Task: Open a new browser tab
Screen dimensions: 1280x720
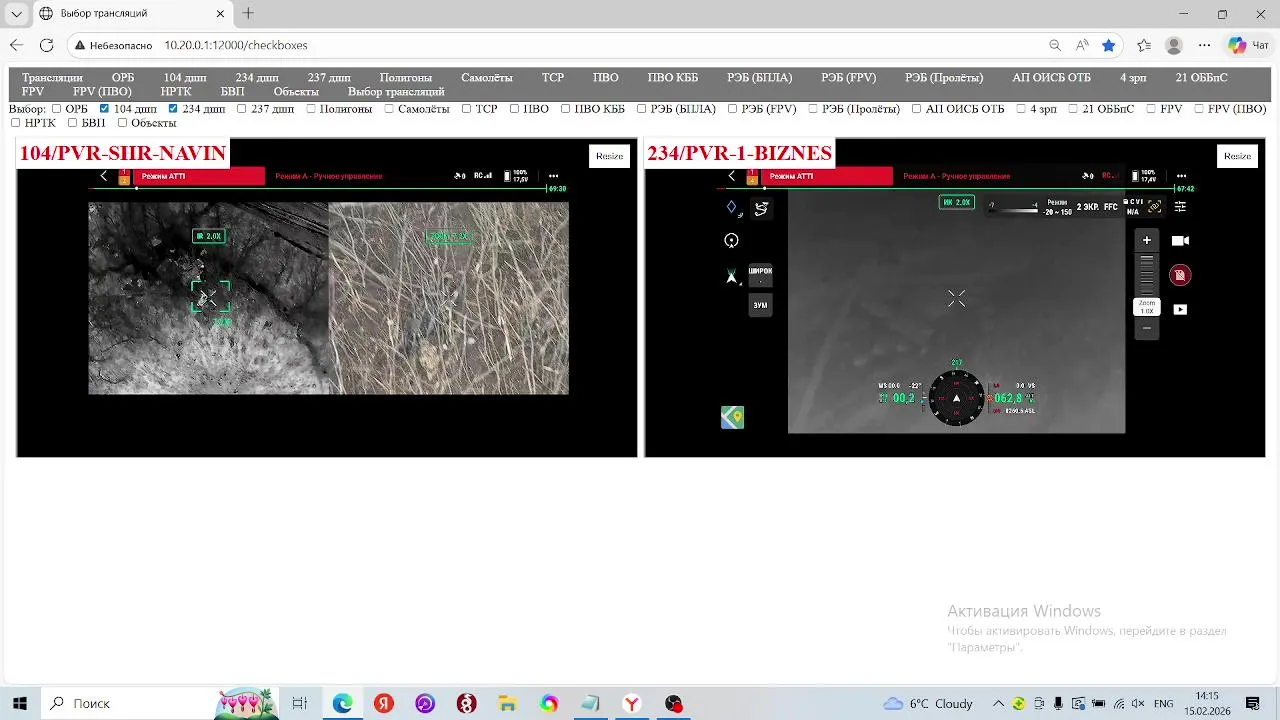Action: [x=248, y=14]
